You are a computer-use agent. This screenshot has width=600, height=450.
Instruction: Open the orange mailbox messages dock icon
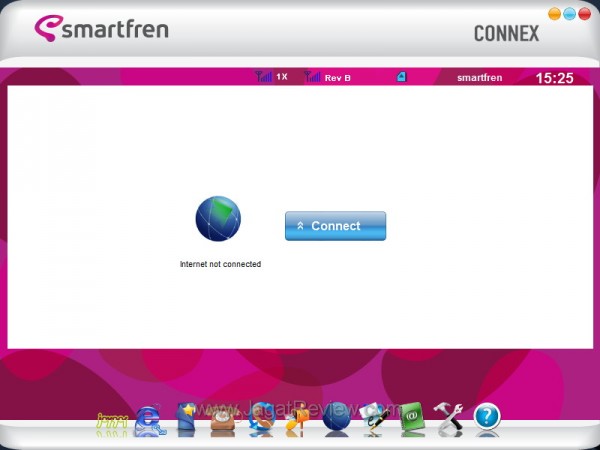point(297,419)
